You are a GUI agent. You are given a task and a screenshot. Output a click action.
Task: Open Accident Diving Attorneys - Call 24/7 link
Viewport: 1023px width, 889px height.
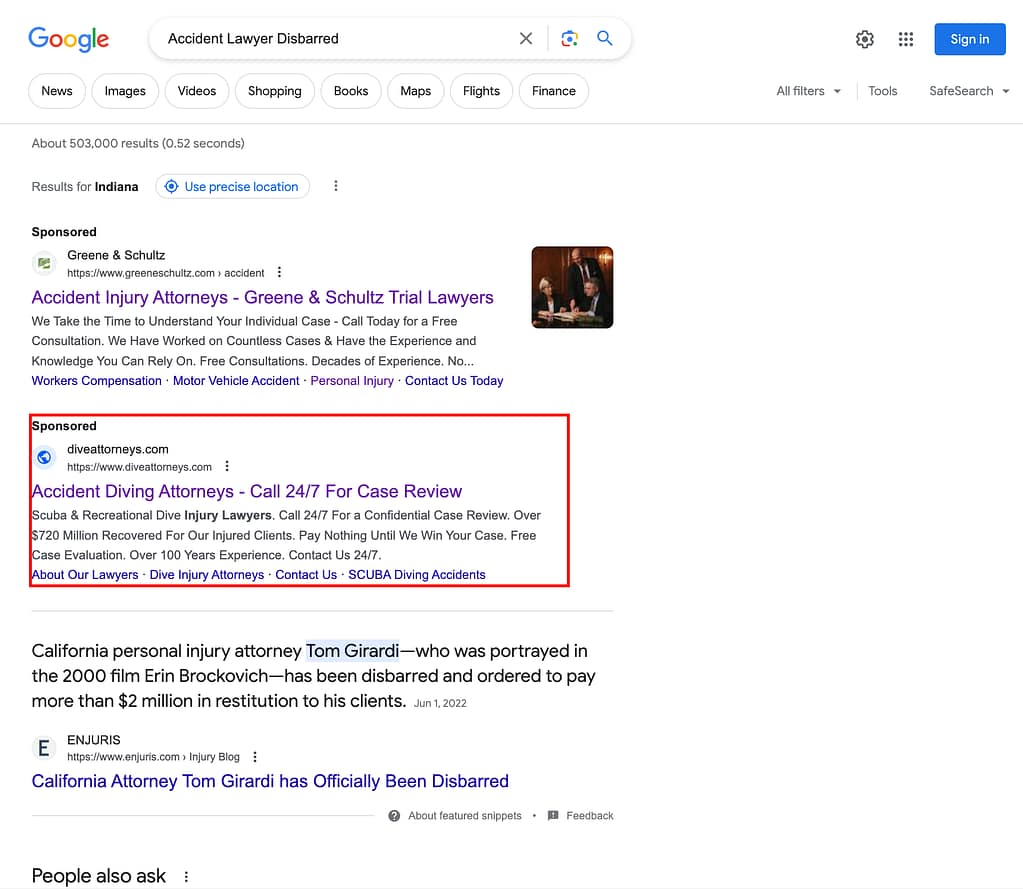[x=247, y=491]
